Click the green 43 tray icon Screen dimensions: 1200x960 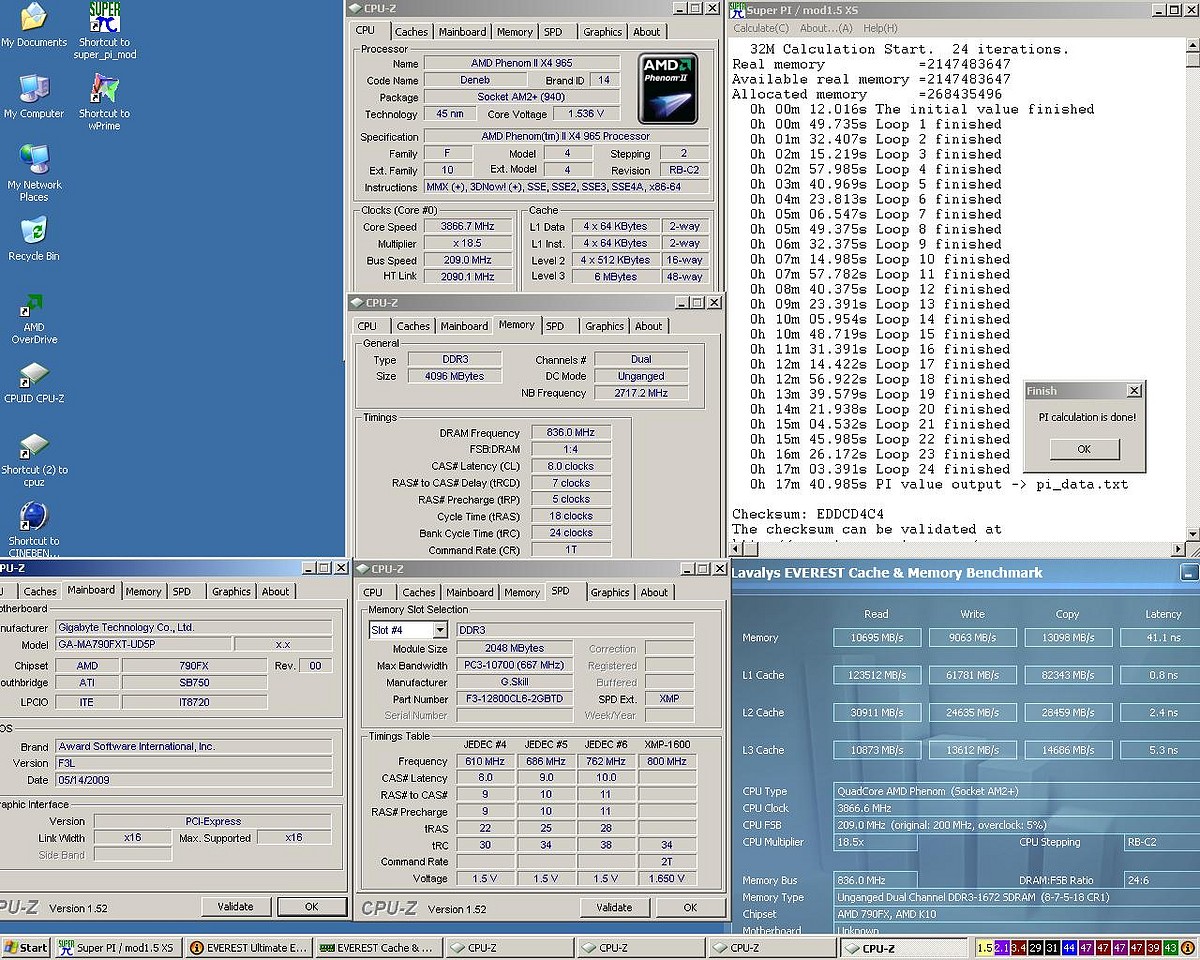(1172, 948)
